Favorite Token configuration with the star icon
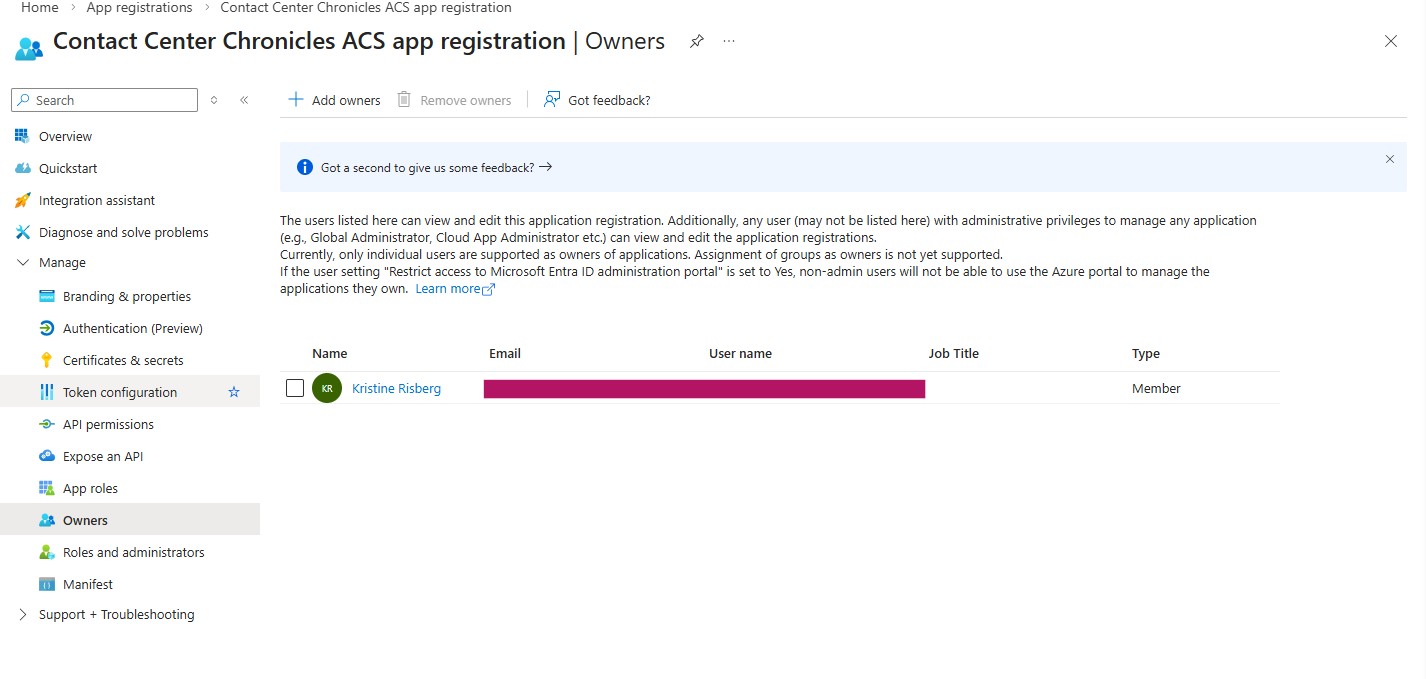Viewport: 1426px width, 679px height. tap(234, 392)
